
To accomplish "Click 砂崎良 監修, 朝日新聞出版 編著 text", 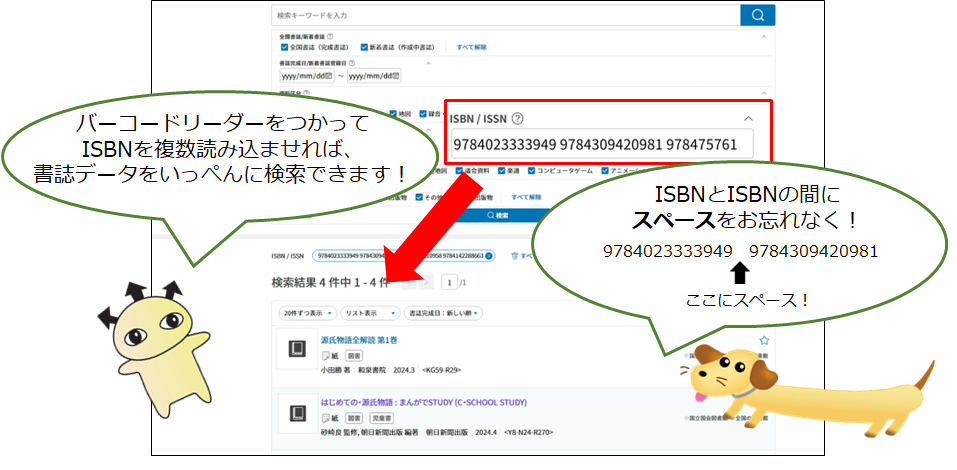I will [369, 432].
